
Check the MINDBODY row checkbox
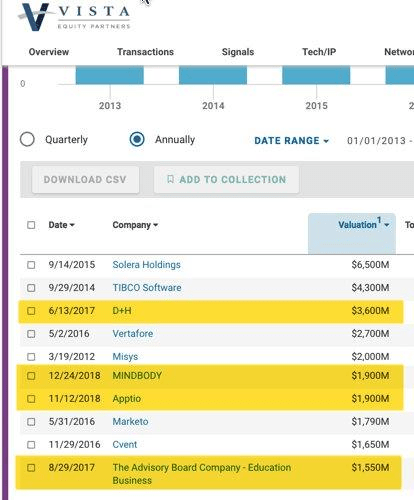click(31, 376)
